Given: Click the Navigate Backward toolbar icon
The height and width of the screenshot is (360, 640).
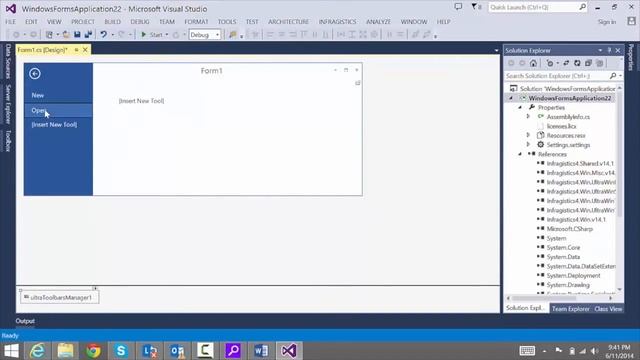Looking at the screenshot, I should click(16, 35).
